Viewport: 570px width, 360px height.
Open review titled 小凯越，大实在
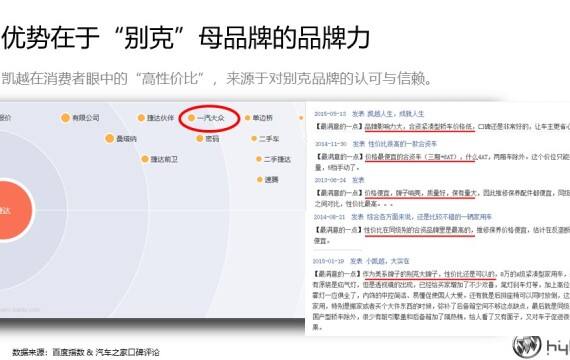point(388,261)
